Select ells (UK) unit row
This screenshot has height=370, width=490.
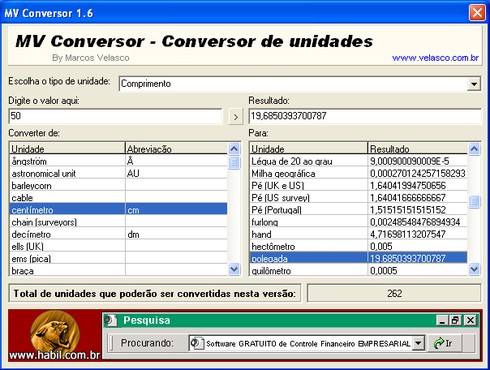[x=118, y=246]
